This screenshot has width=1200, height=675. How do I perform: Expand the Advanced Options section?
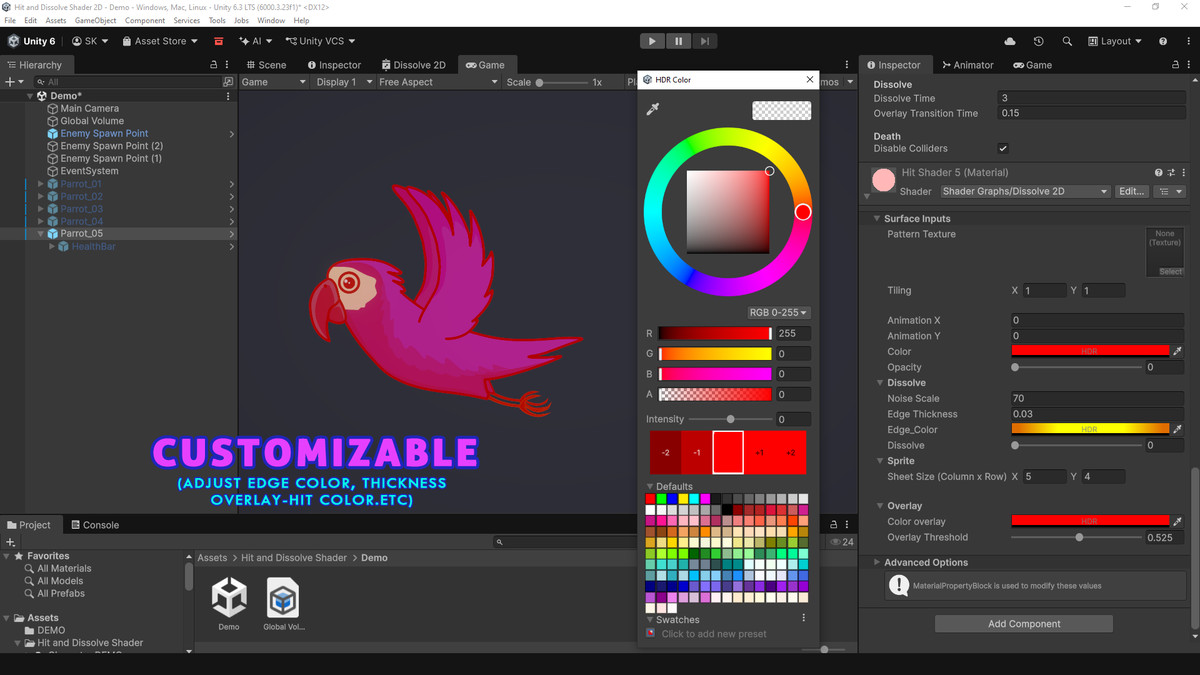click(877, 562)
